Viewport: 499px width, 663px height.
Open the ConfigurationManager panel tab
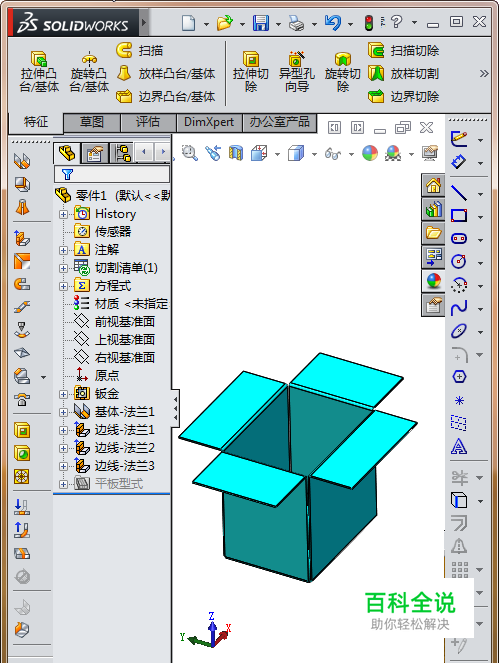[x=122, y=153]
